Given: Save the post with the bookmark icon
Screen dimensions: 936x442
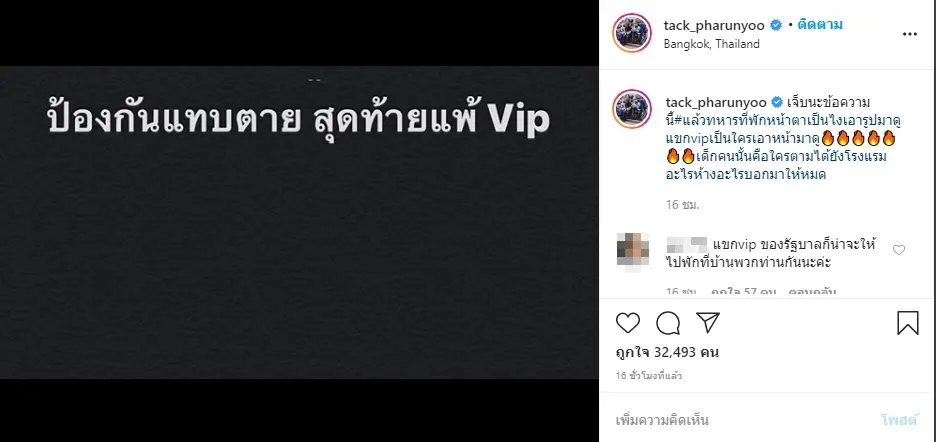Looking at the screenshot, I should (907, 323).
